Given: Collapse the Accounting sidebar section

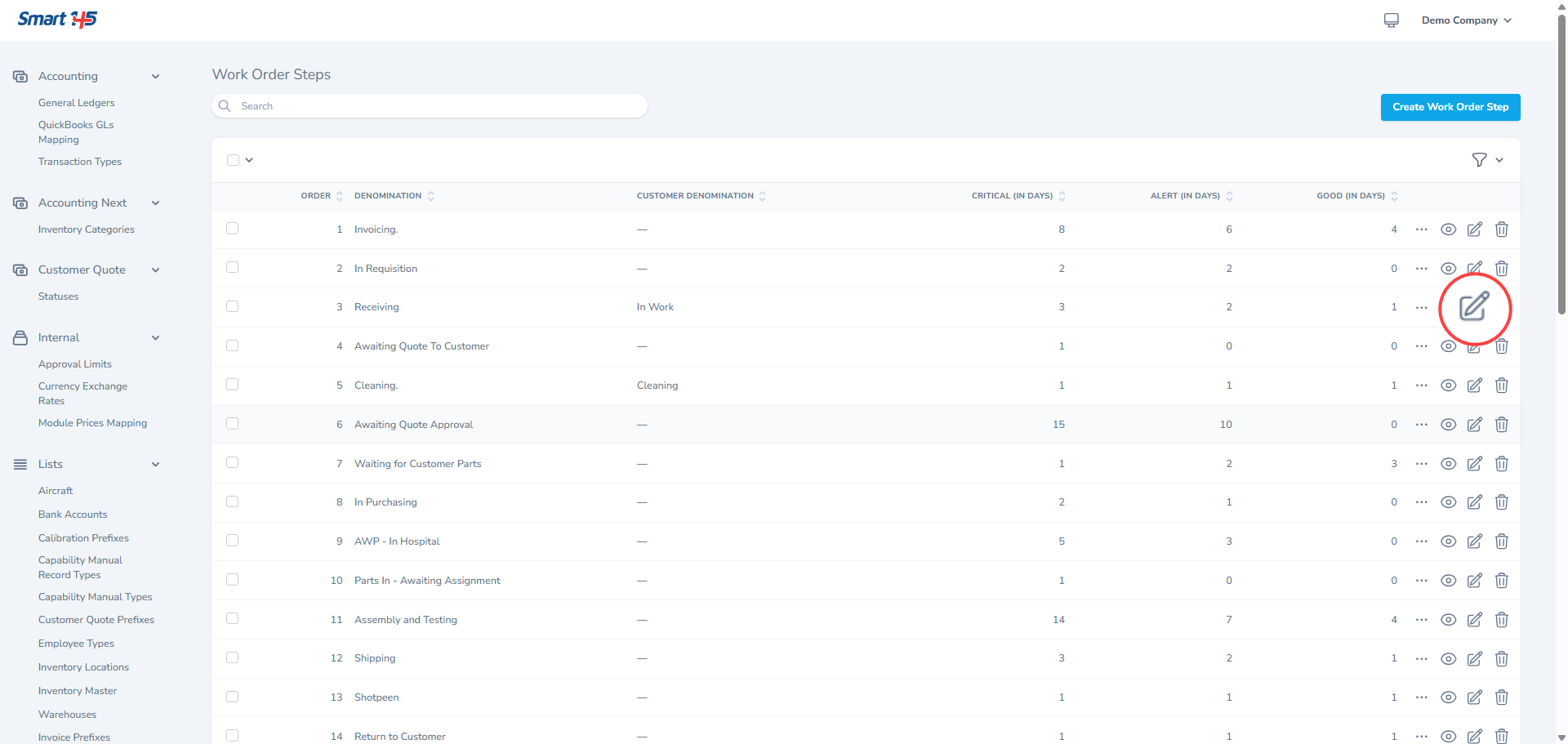Looking at the screenshot, I should pyautogui.click(x=155, y=77).
